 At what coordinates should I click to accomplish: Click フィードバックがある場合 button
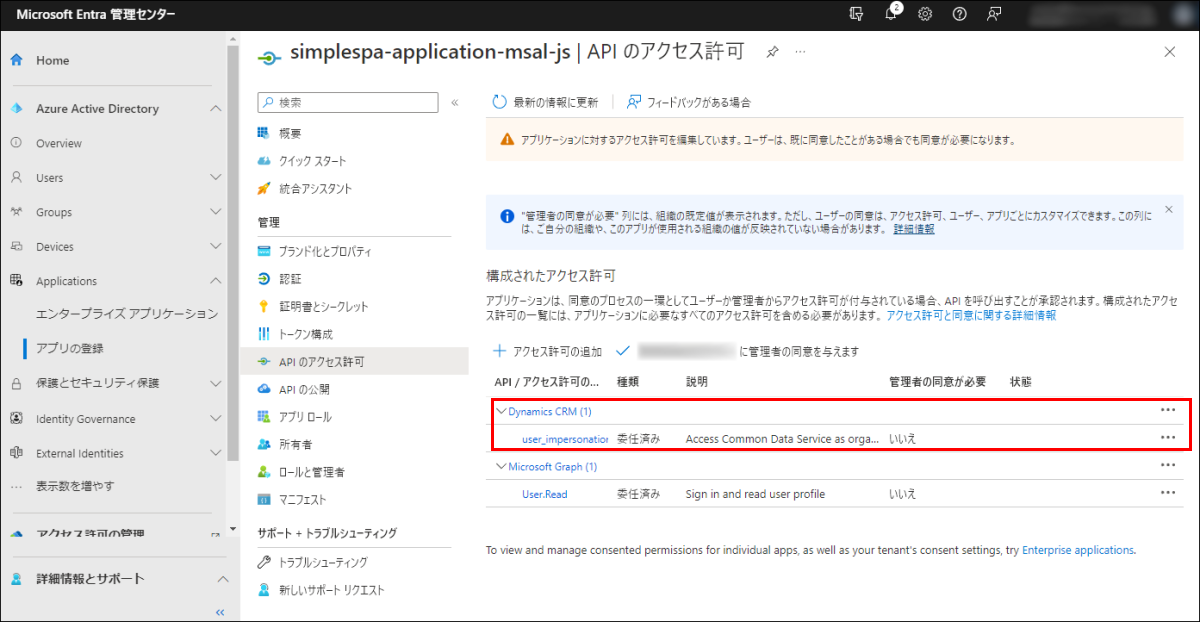coord(689,102)
